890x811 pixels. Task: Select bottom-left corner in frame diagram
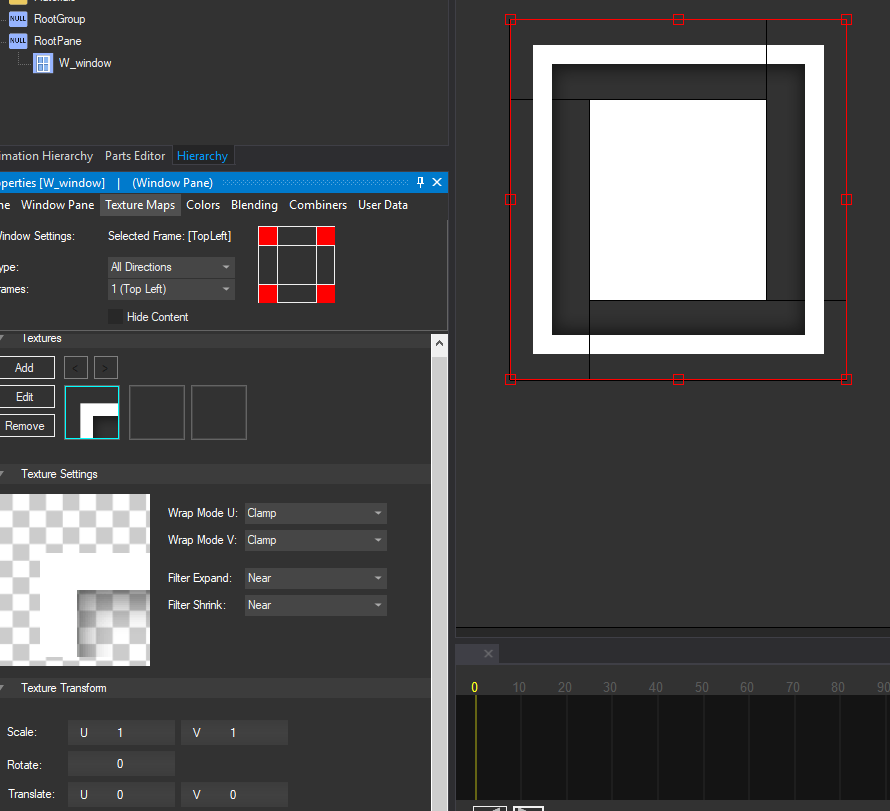(x=267, y=293)
